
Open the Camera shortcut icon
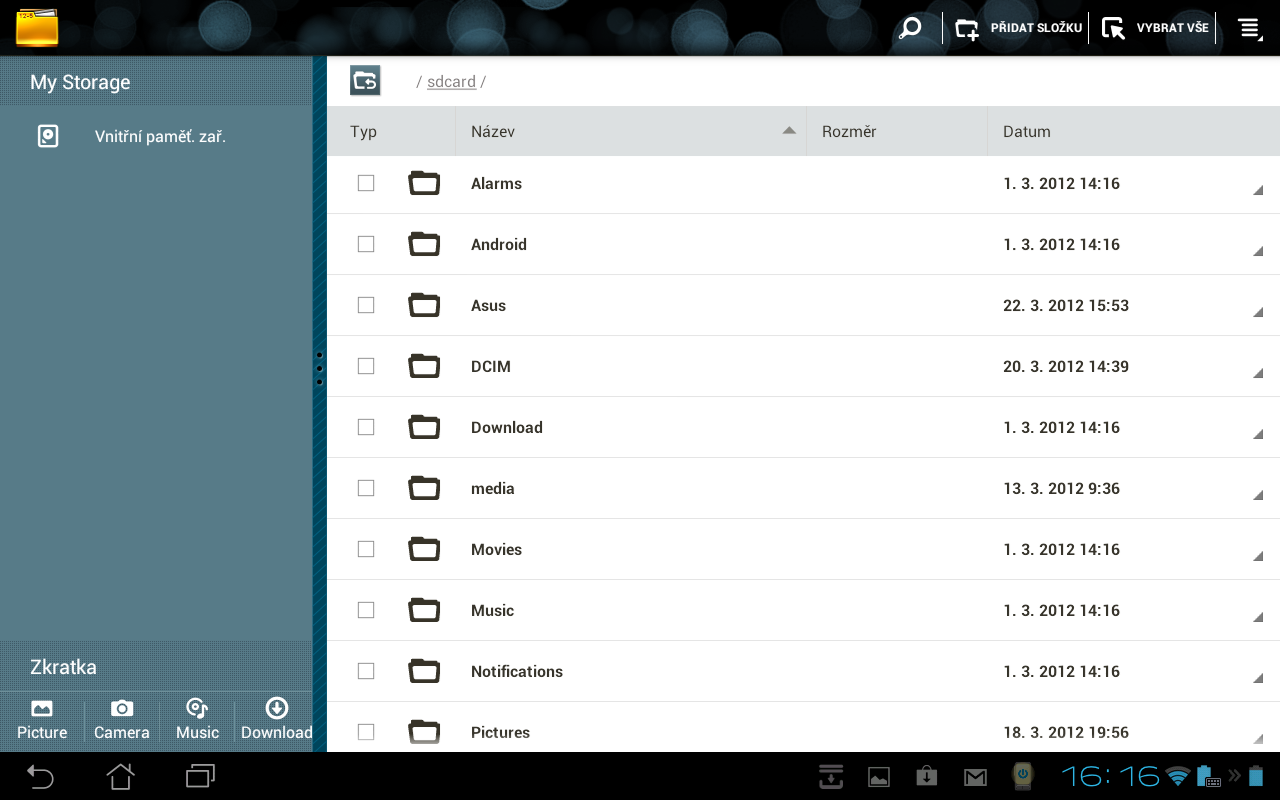[x=121, y=718]
